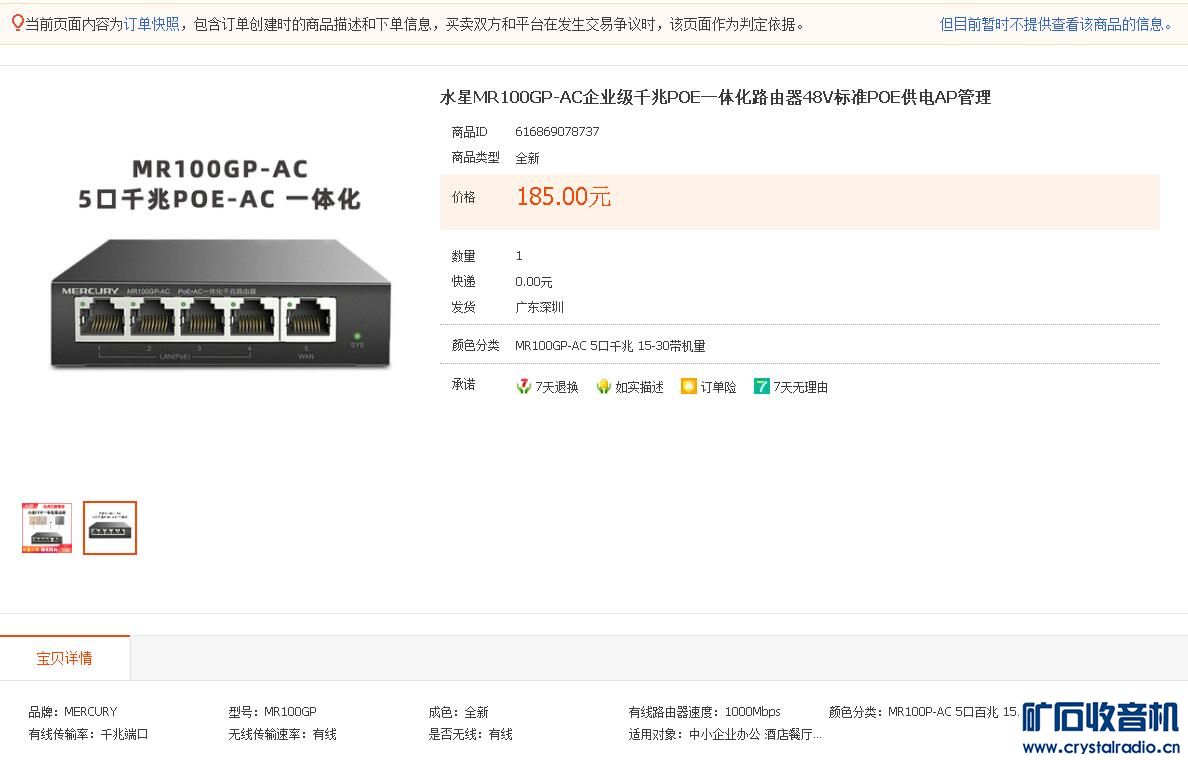
Task: Click the 7天退换 tulip icon
Action: click(523, 386)
